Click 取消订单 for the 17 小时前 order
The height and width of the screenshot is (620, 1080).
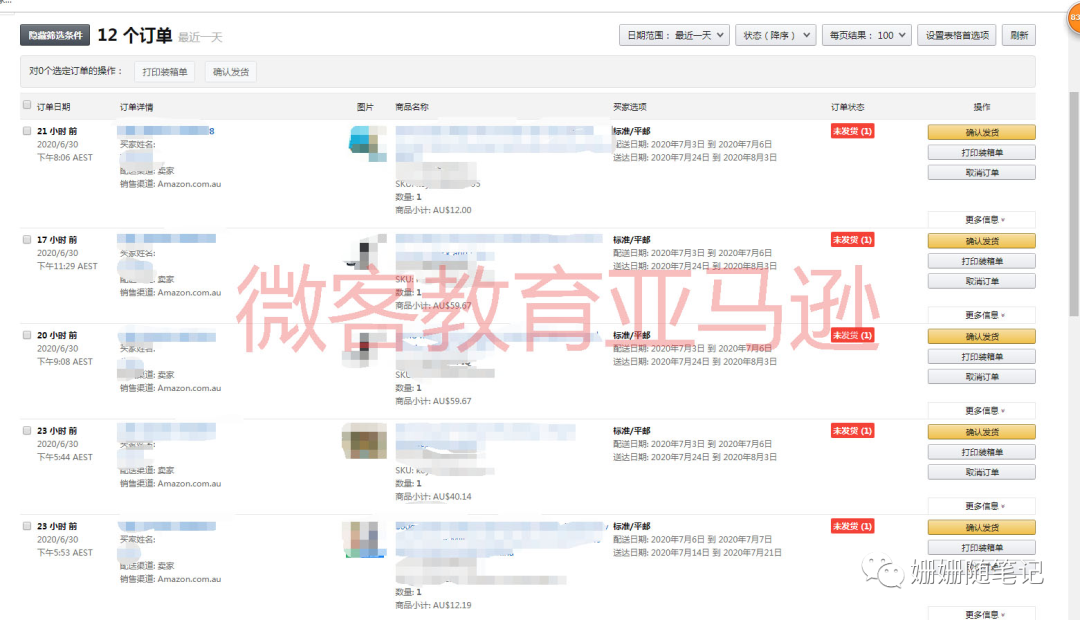[x=981, y=281]
